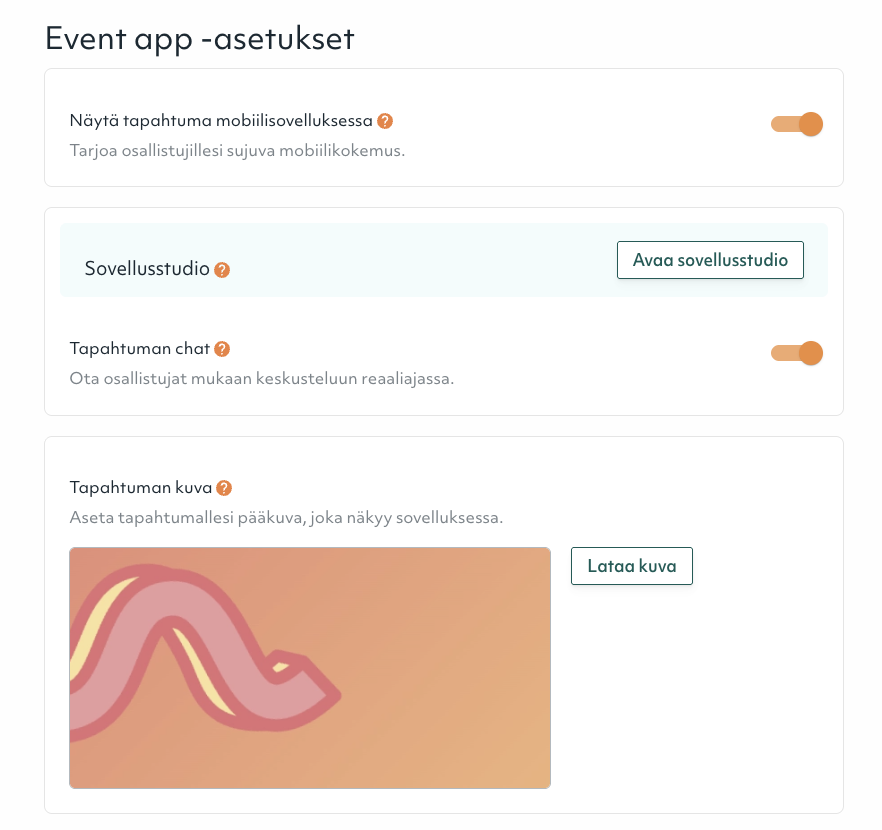Click the Event app -asetukset heading
This screenshot has width=882, height=830.
click(x=200, y=38)
